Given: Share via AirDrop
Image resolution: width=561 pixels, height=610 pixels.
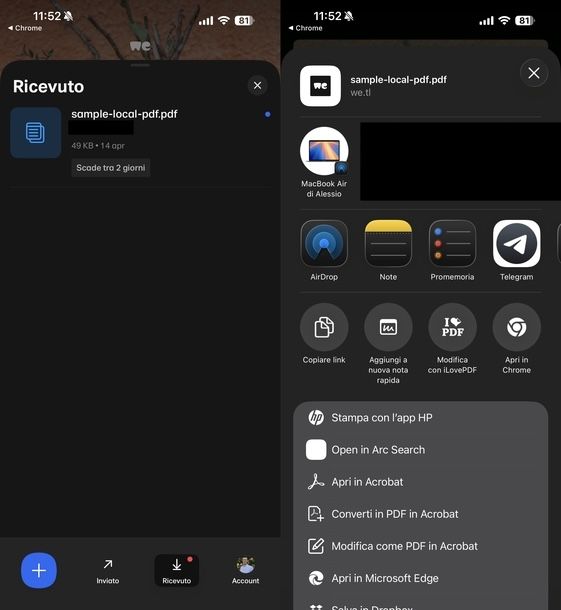Looking at the screenshot, I should tap(324, 251).
